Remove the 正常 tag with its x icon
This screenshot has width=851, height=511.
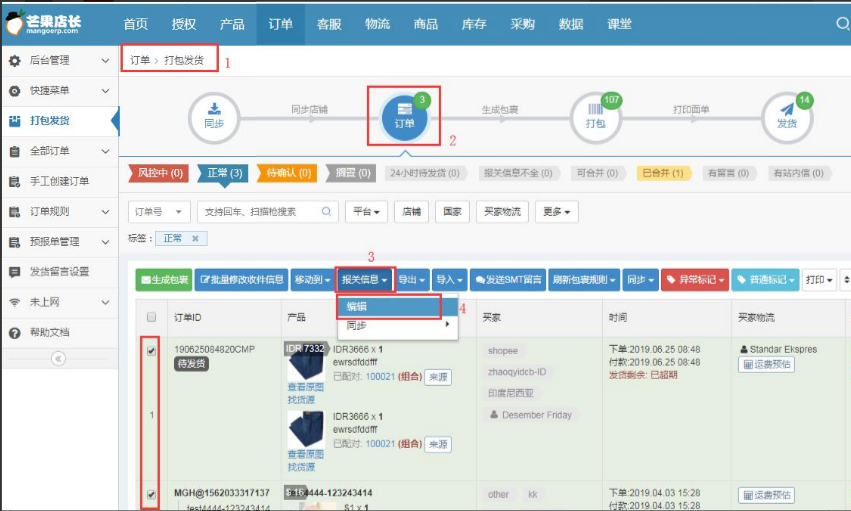pos(196,239)
